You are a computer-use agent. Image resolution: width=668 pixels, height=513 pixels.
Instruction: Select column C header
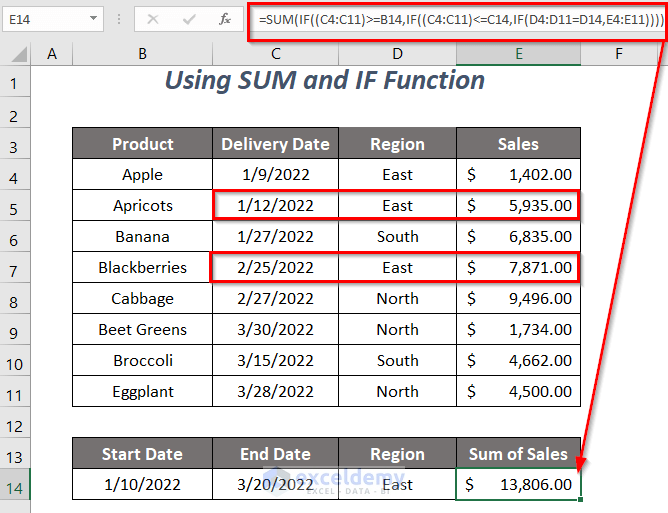click(275, 54)
